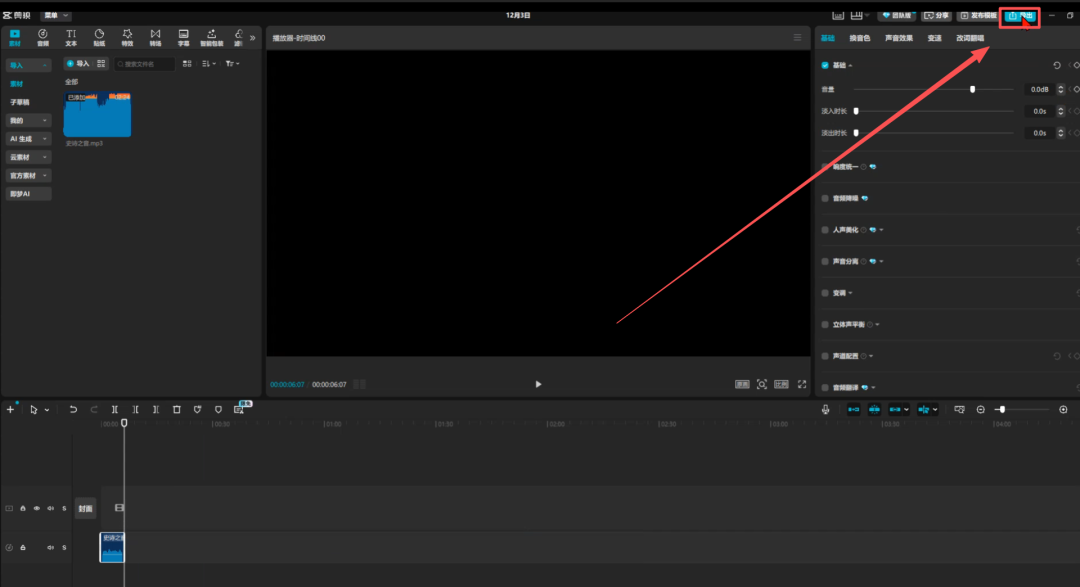This screenshot has width=1080, height=587.
Task: Click the microphone record icon
Action: 826,409
